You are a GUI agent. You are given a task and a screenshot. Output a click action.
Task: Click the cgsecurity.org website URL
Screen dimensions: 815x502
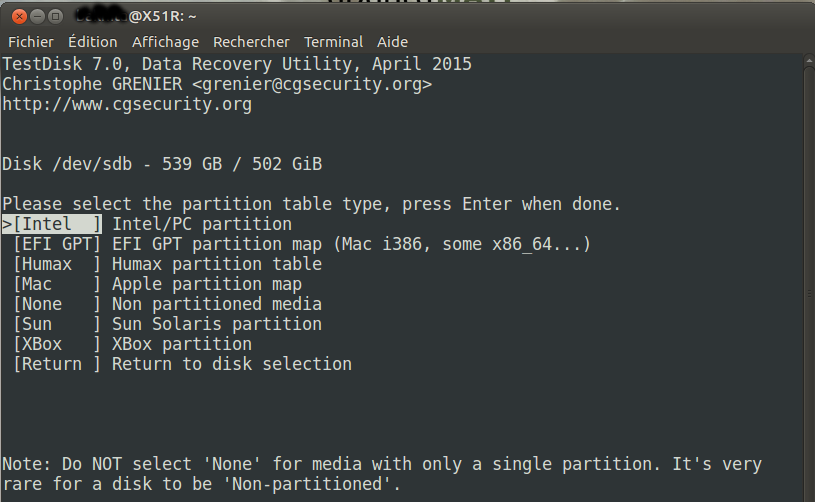pyautogui.click(x=127, y=104)
